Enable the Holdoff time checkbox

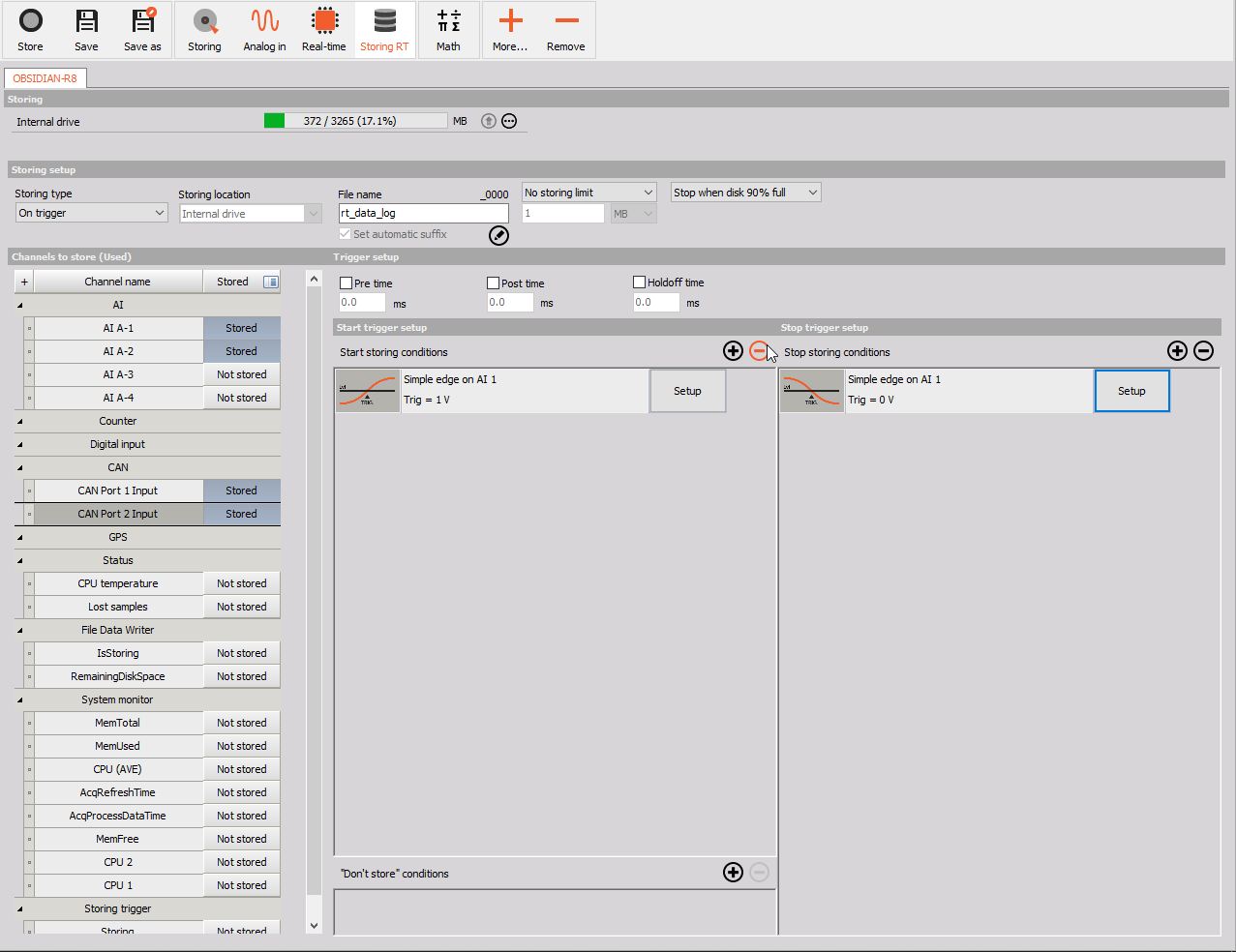pos(638,283)
